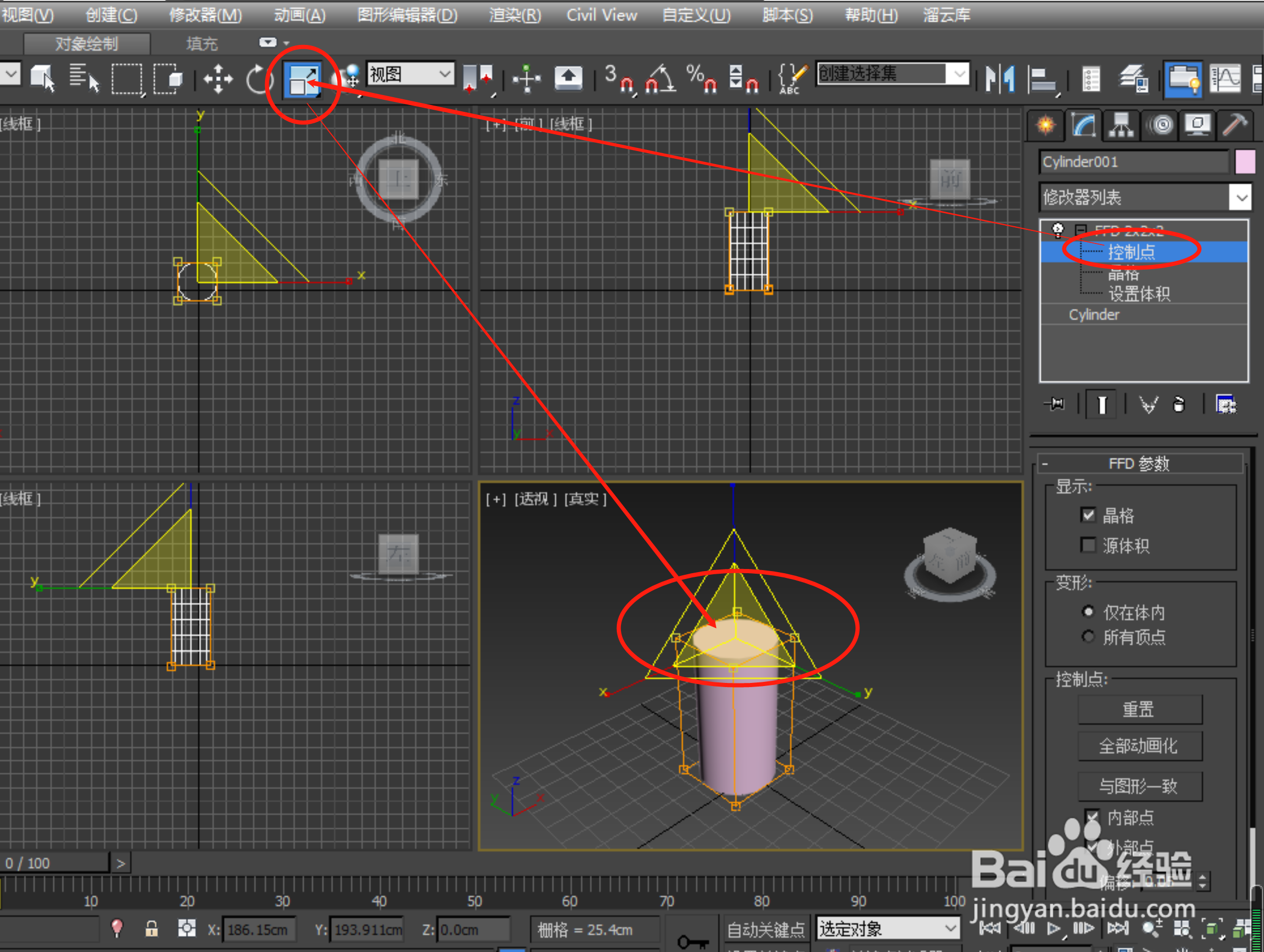Toggle the Percent Snap icon
Image resolution: width=1264 pixels, height=952 pixels.
click(x=702, y=80)
